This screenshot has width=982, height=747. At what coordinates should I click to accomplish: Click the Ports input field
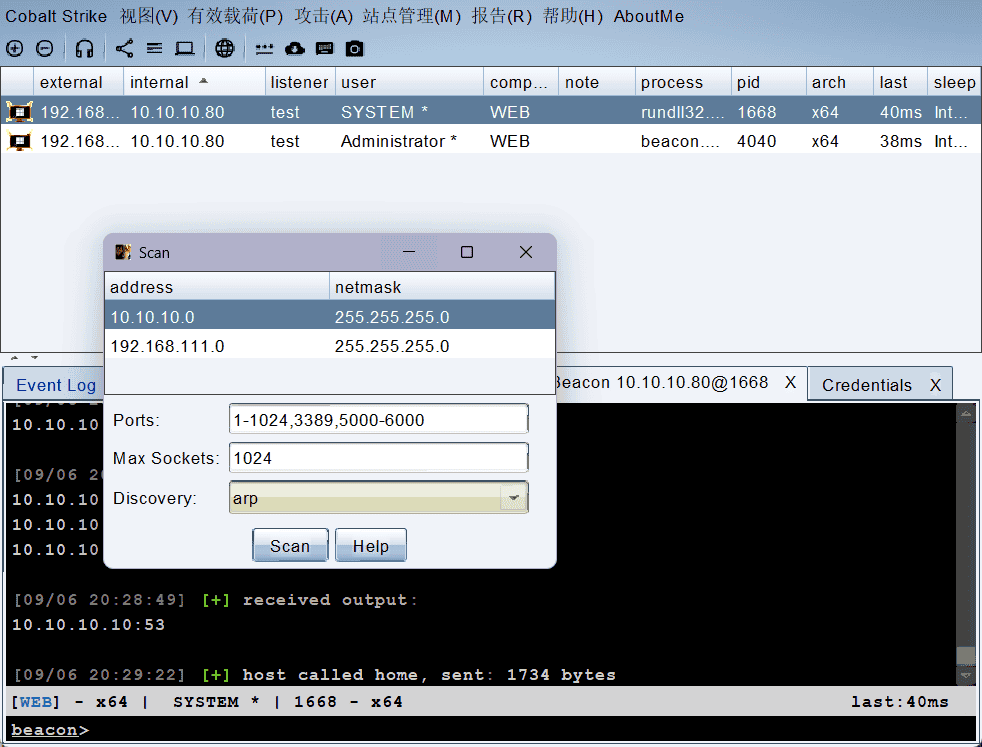point(378,420)
